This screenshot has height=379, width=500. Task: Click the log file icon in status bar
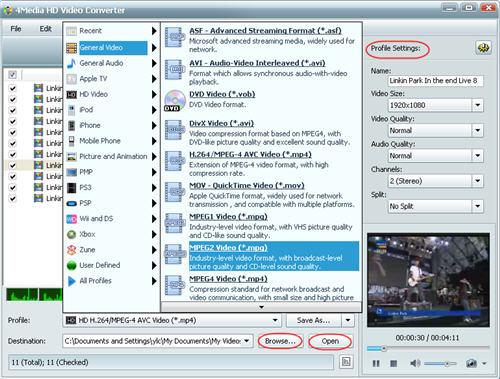coord(346,362)
